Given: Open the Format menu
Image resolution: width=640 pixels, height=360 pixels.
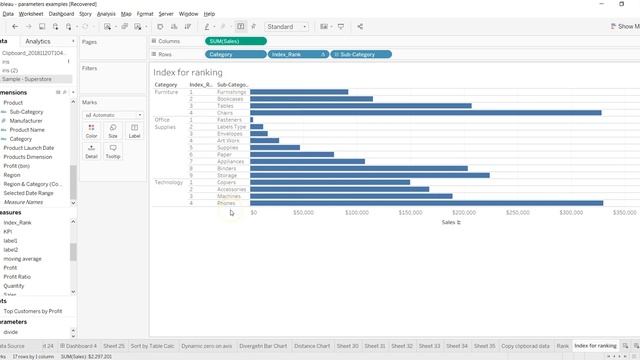Looking at the screenshot, I should click(x=145, y=14).
